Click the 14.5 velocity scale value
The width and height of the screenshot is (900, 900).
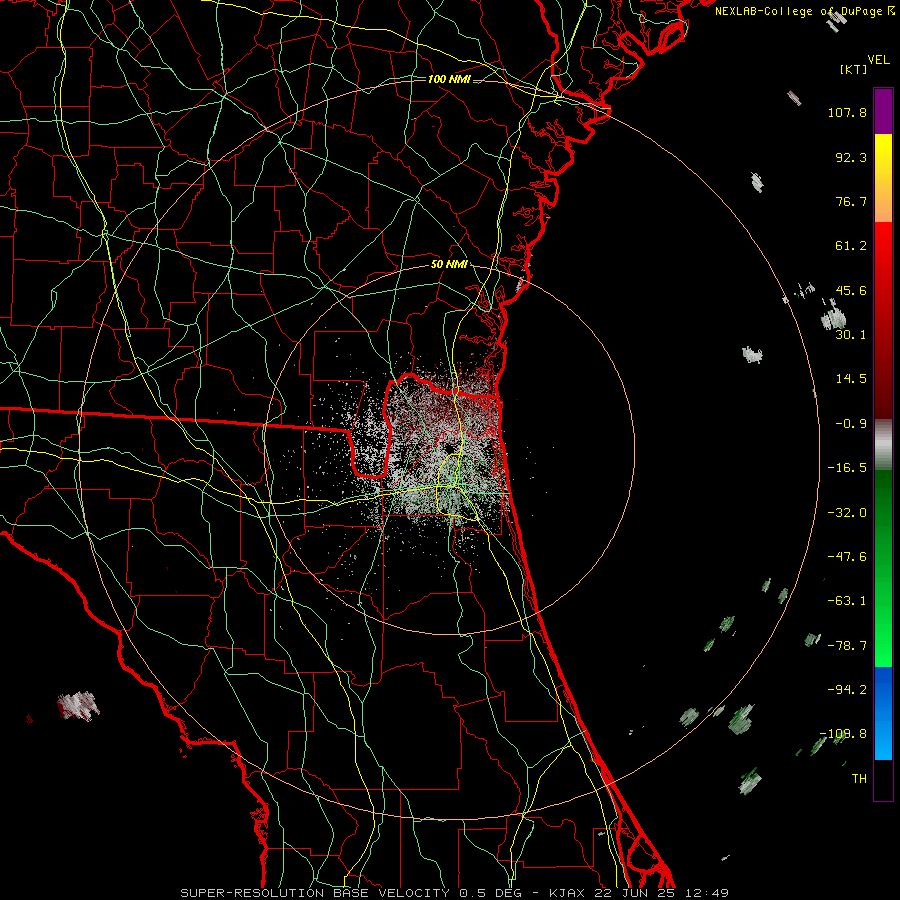coord(851,379)
